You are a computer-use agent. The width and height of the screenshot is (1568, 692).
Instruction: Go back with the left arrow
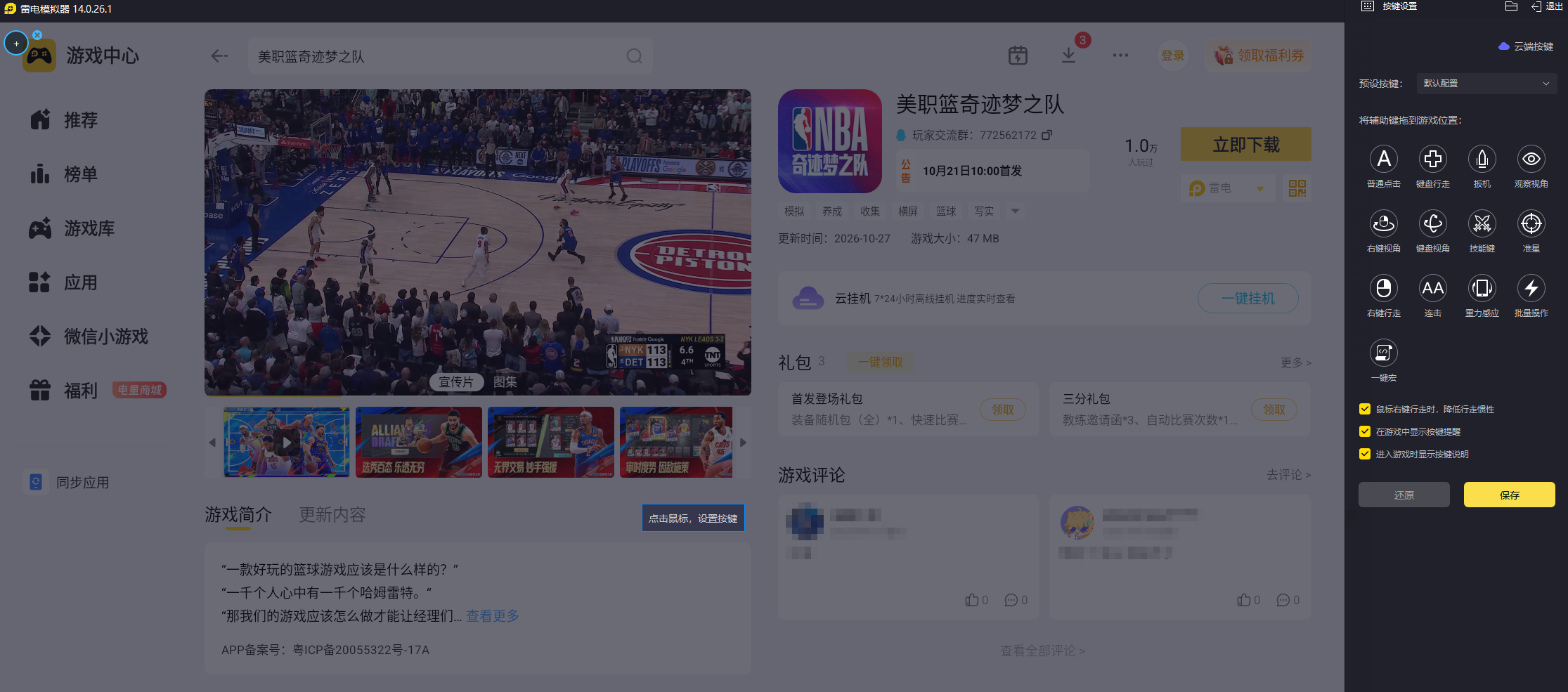(219, 56)
